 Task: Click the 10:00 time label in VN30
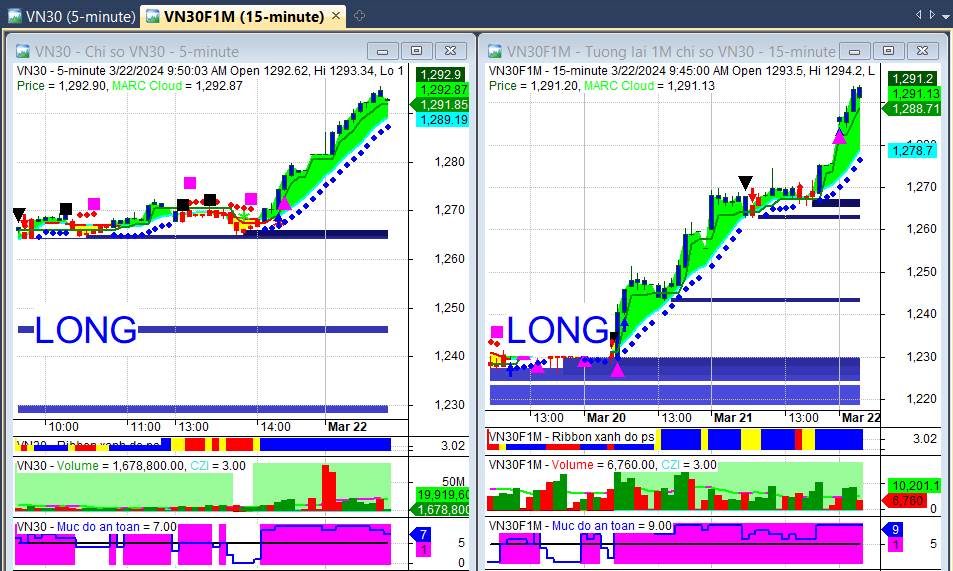63,426
